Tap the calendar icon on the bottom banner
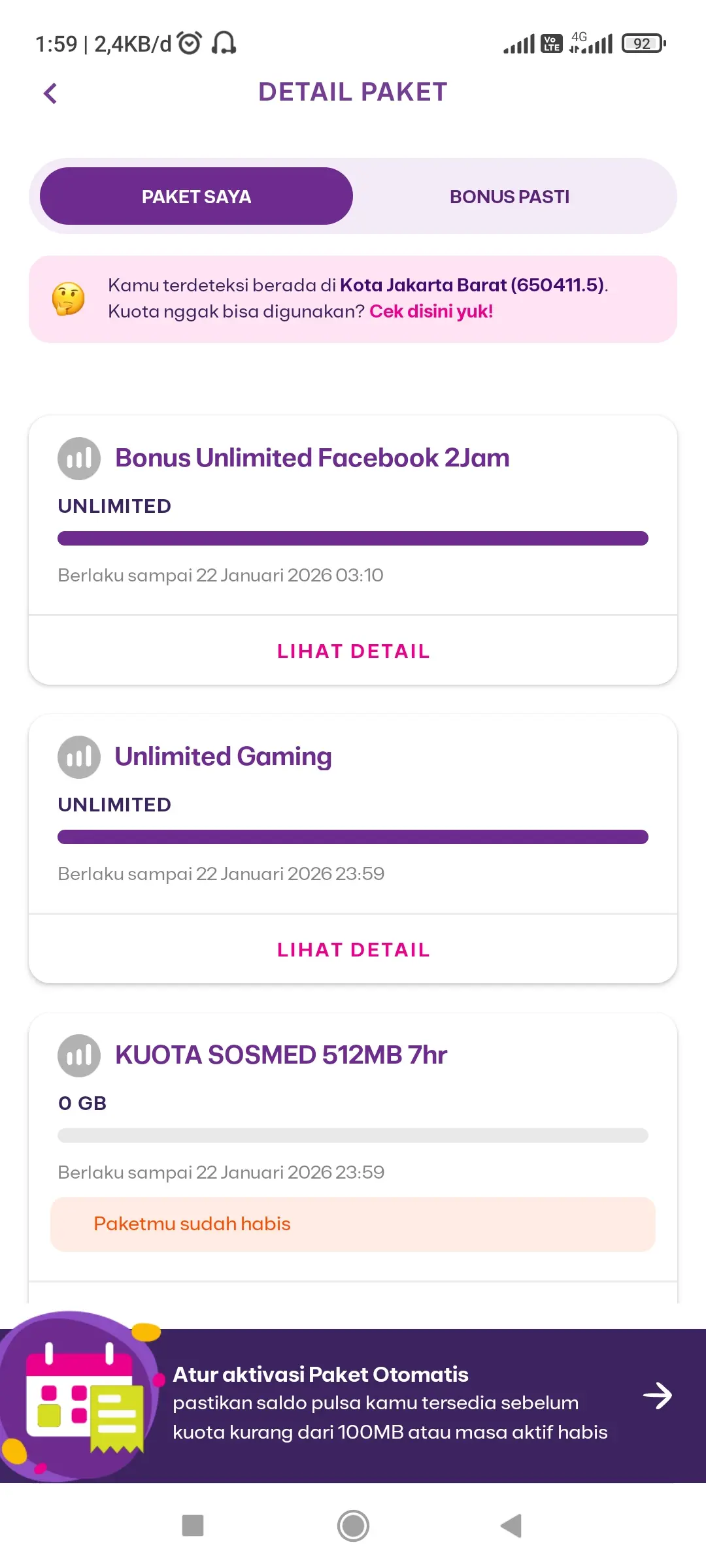This screenshot has height=1568, width=706. point(82,1397)
